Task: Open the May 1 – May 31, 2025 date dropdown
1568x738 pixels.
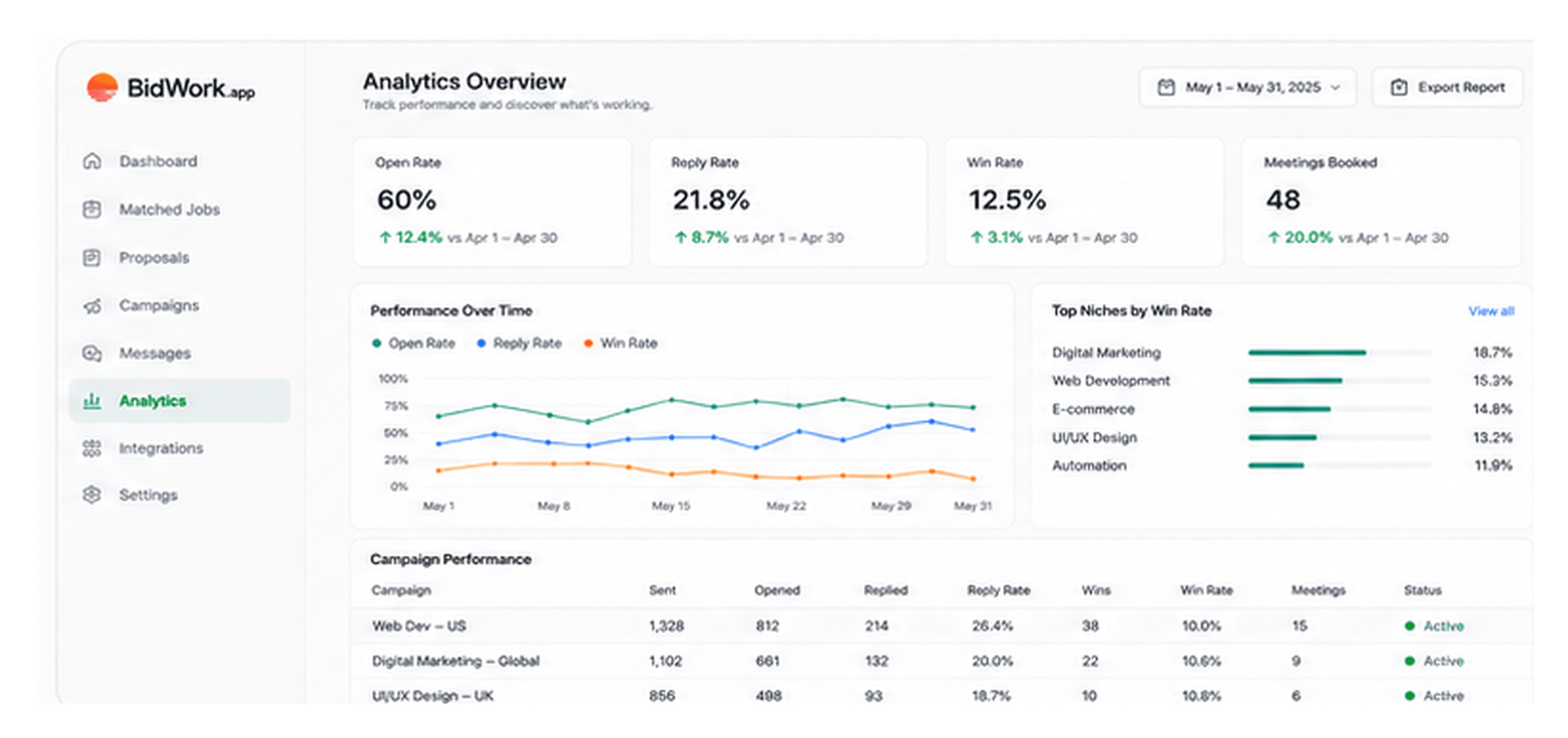Action: pyautogui.click(x=1247, y=87)
